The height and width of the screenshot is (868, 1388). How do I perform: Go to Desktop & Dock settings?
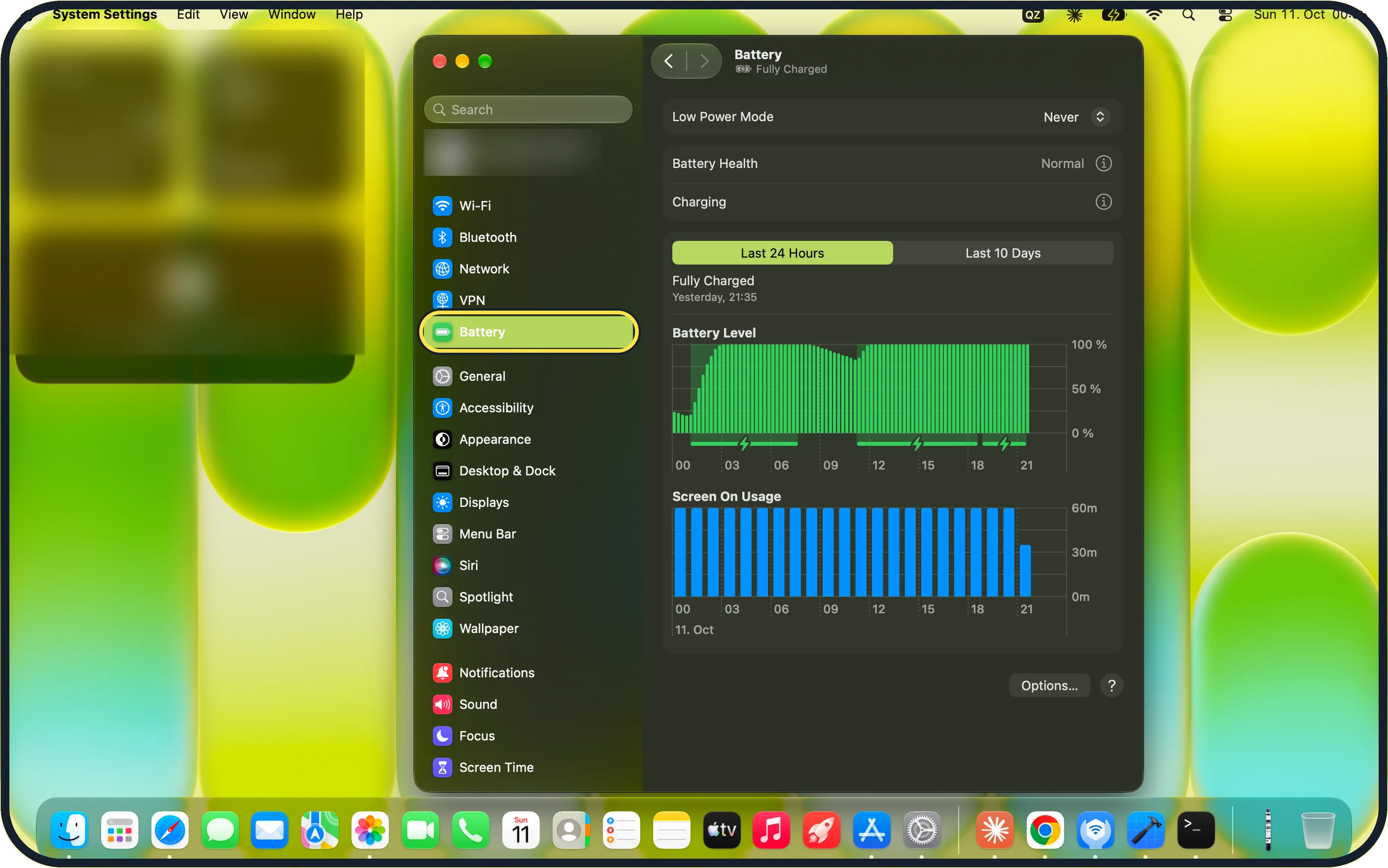coord(528,471)
